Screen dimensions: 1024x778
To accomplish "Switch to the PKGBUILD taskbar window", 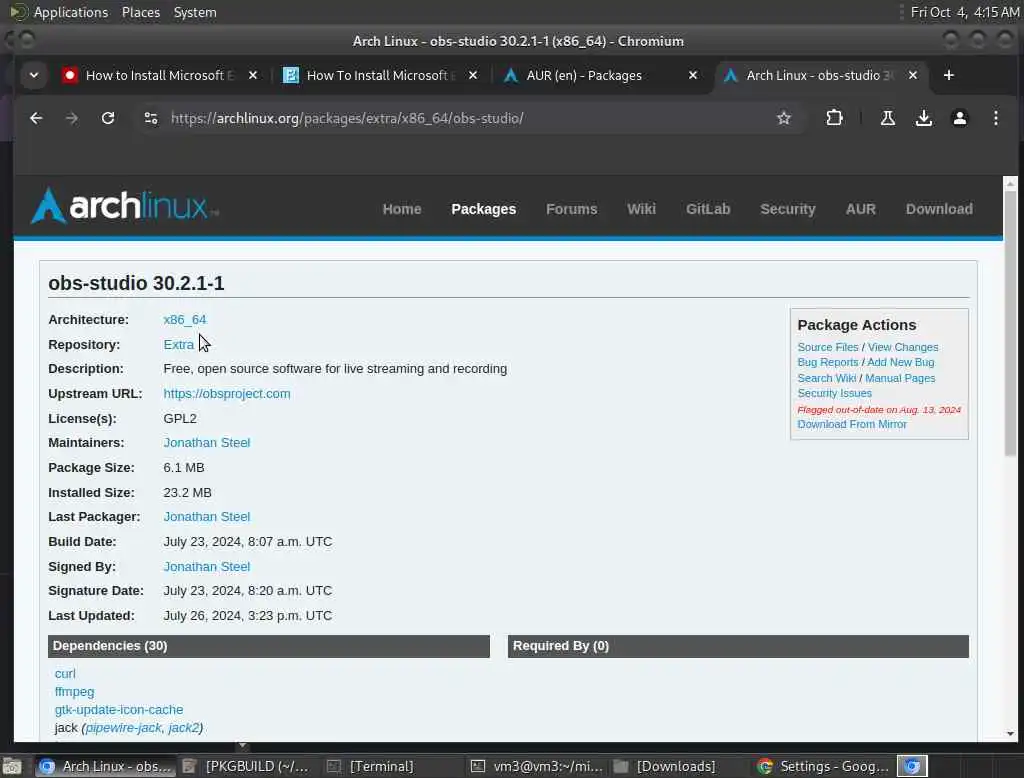I will (246, 766).
